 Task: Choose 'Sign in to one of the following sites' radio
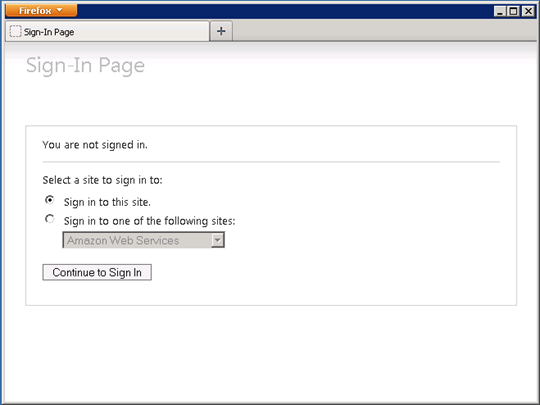click(50, 219)
